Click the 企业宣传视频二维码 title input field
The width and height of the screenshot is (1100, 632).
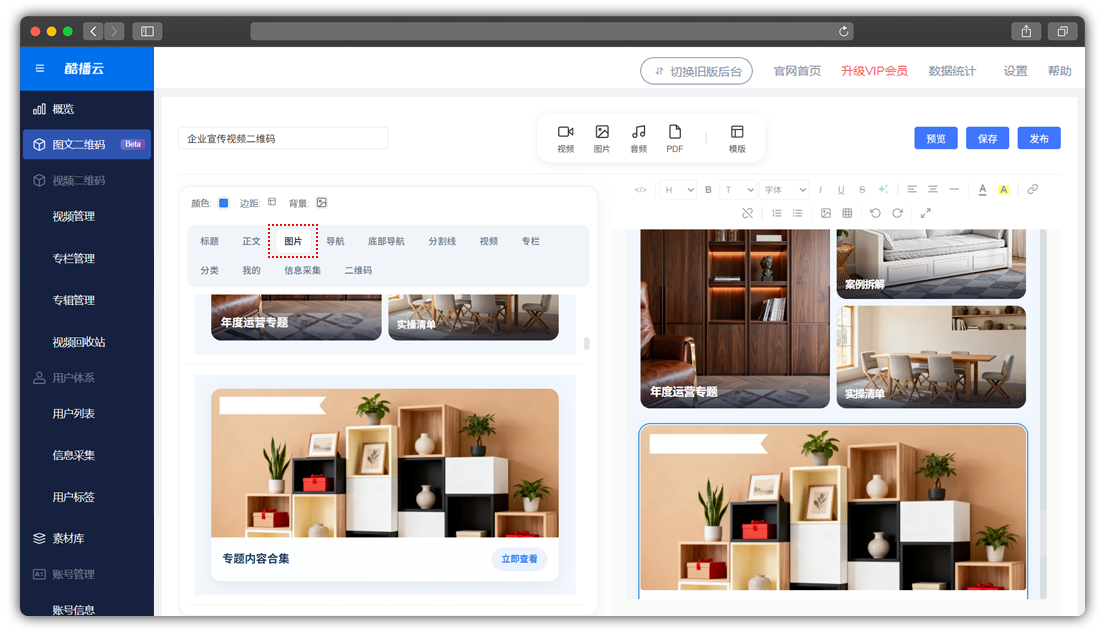283,139
